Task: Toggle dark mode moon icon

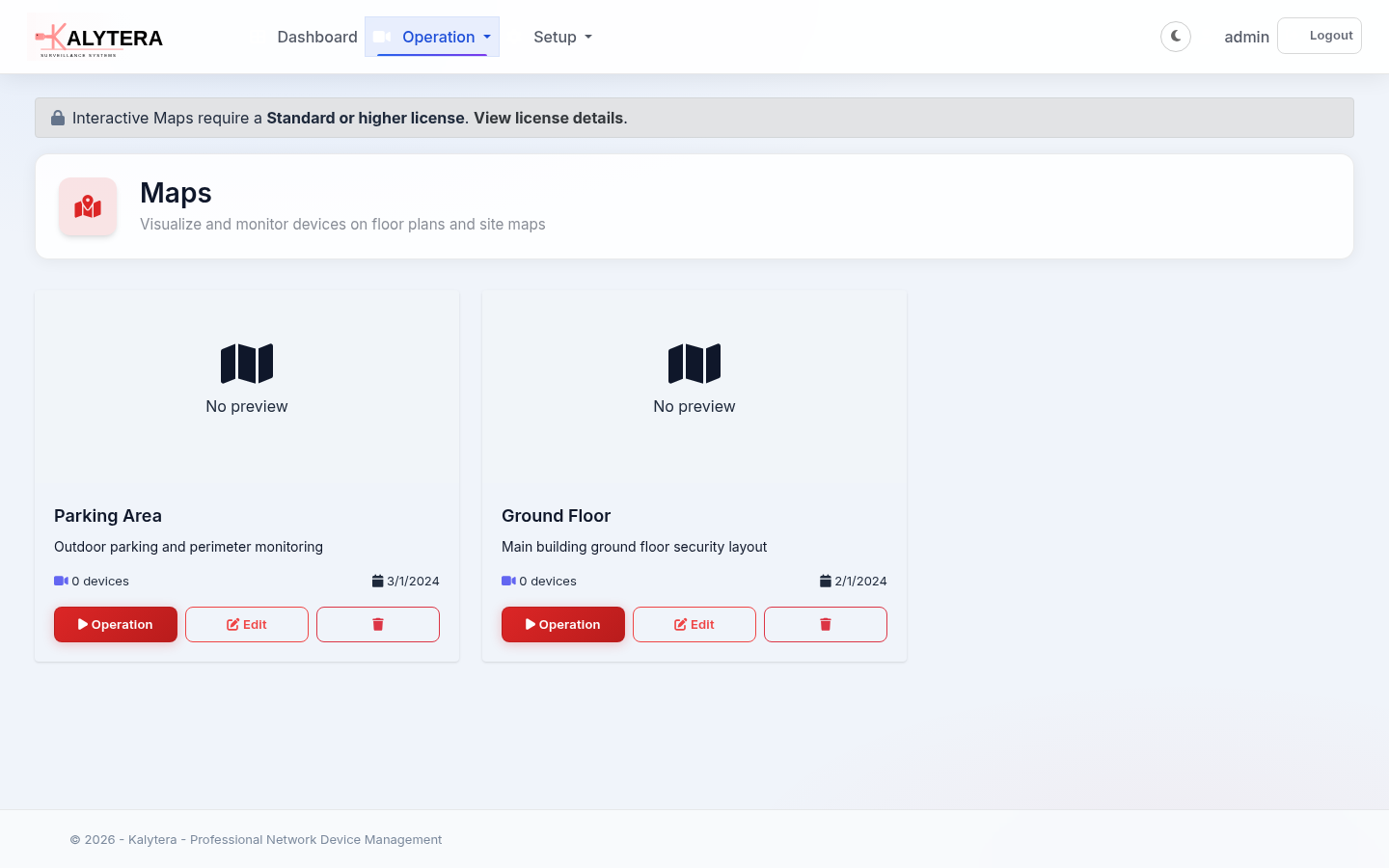Action: (x=1175, y=37)
